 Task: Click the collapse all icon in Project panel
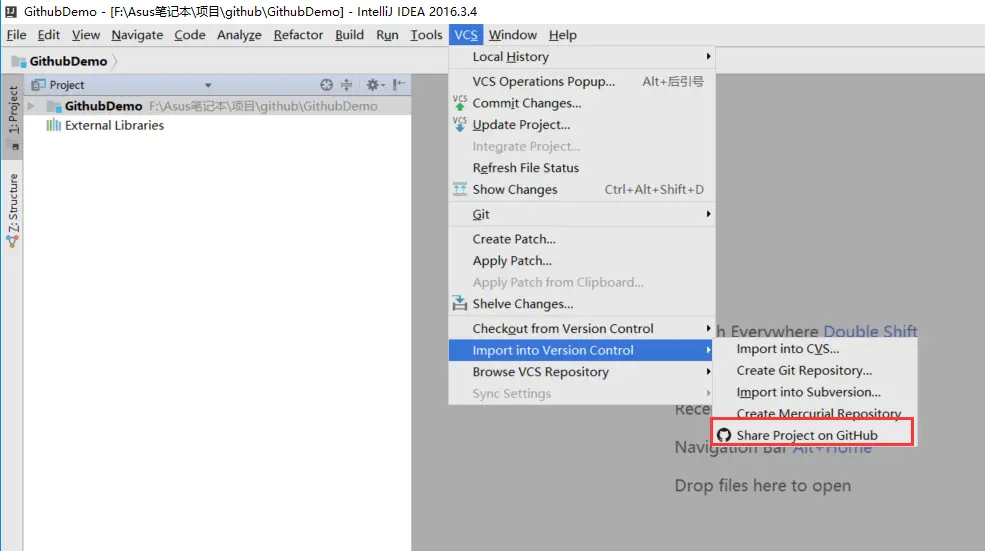point(347,85)
